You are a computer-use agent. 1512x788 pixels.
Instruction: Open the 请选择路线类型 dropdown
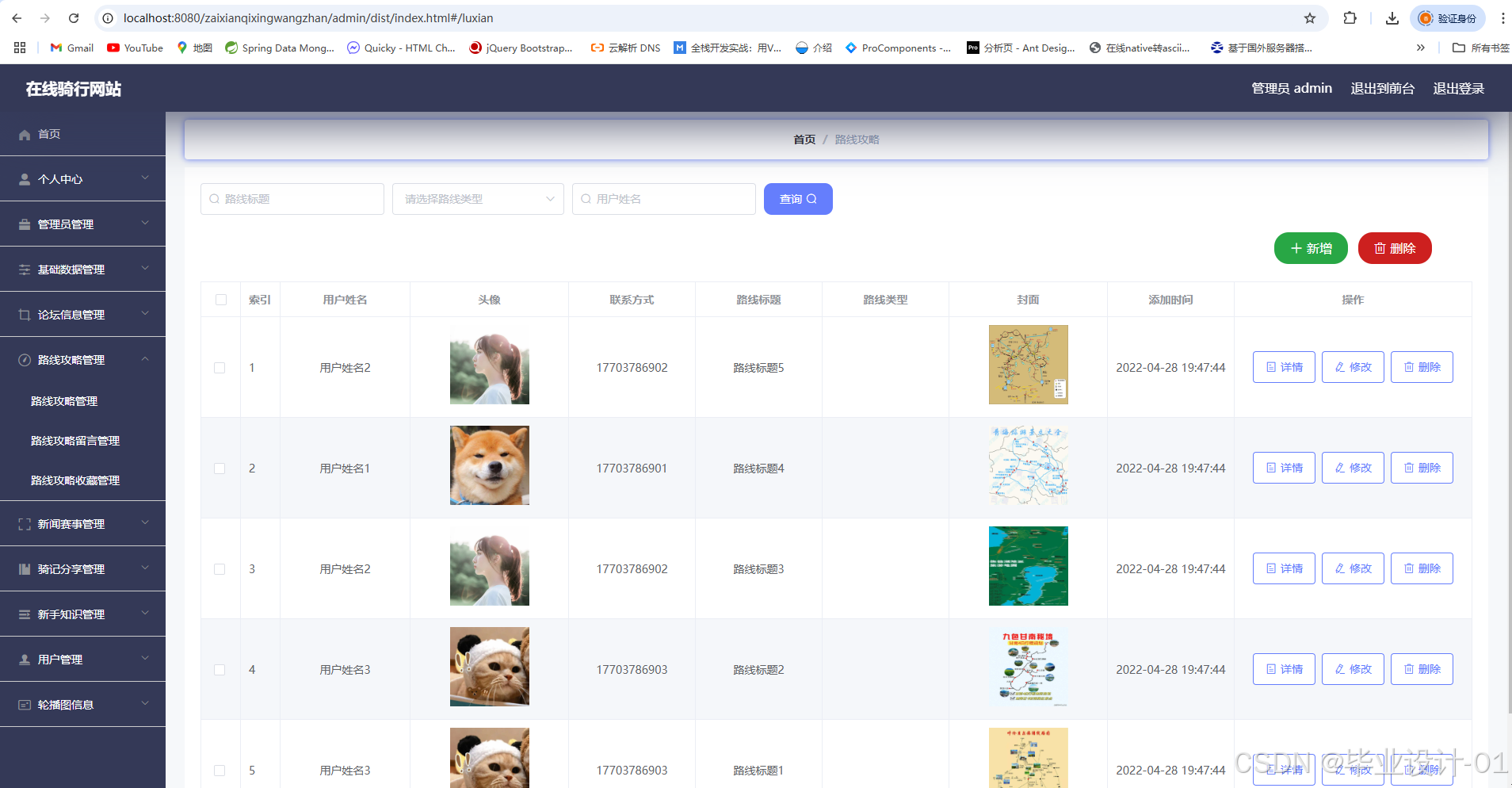click(x=478, y=199)
